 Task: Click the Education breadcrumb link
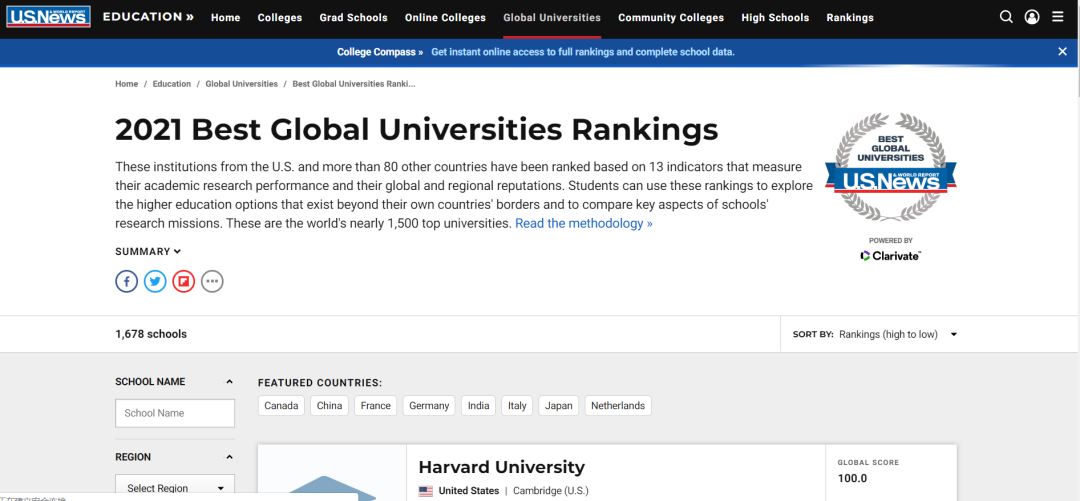click(172, 84)
